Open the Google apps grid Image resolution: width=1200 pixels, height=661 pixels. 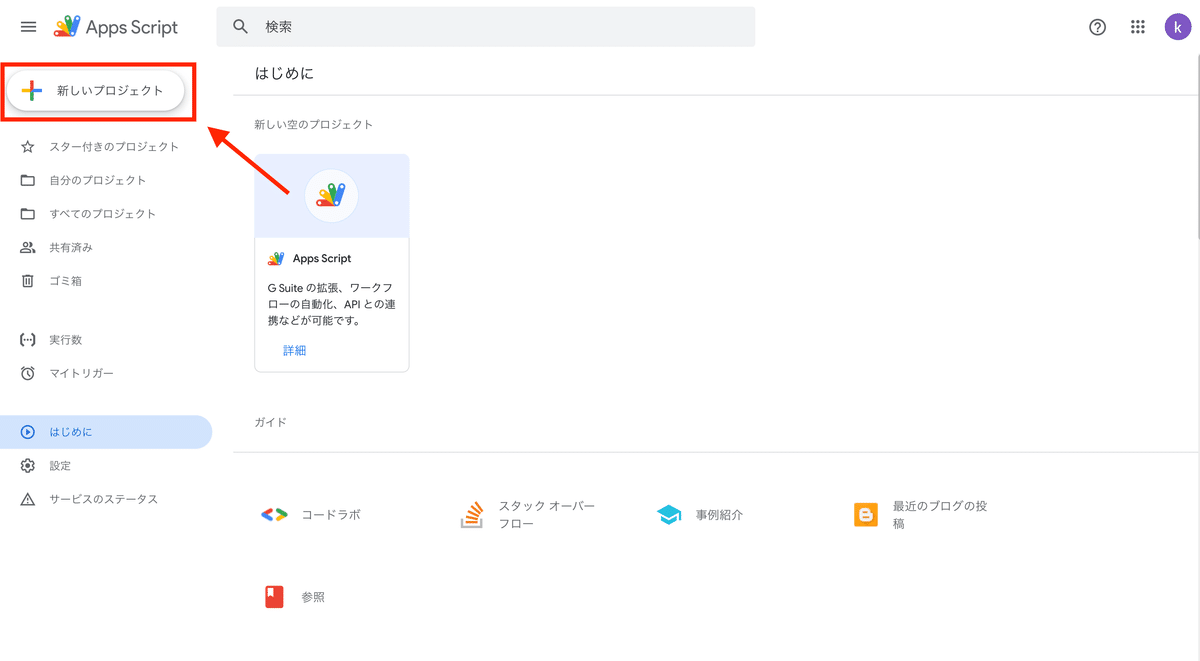[x=1137, y=27]
